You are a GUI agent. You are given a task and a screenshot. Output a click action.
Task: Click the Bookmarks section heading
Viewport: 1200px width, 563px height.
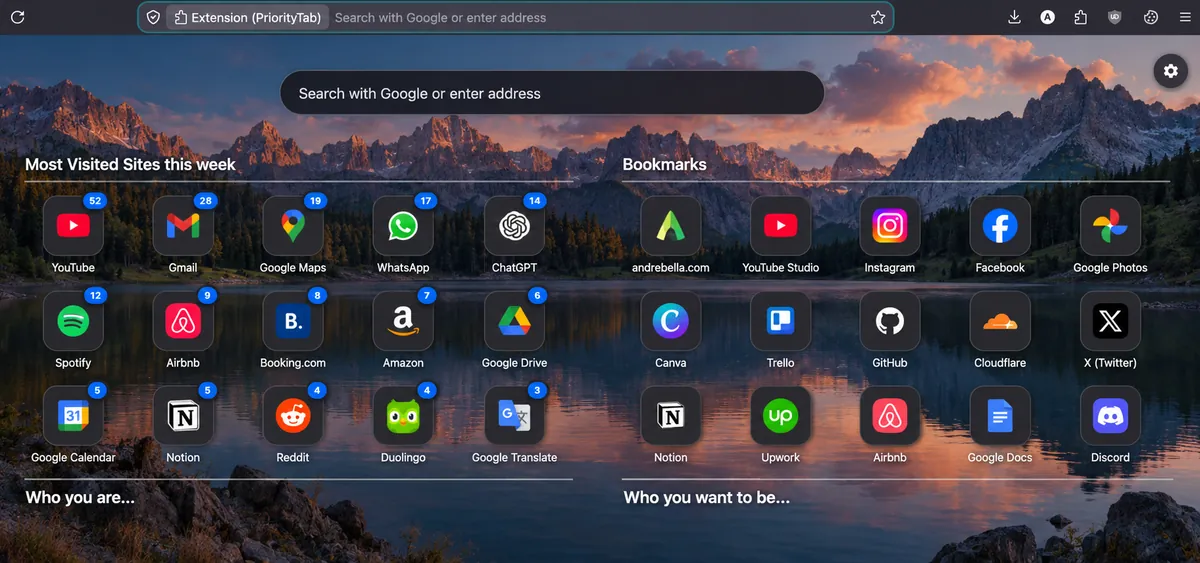point(664,164)
